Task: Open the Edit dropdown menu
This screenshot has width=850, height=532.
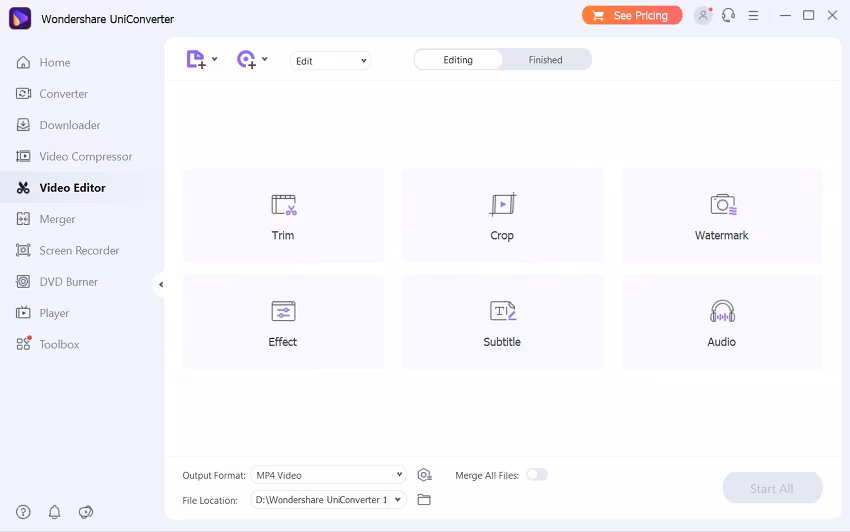Action: pyautogui.click(x=331, y=61)
